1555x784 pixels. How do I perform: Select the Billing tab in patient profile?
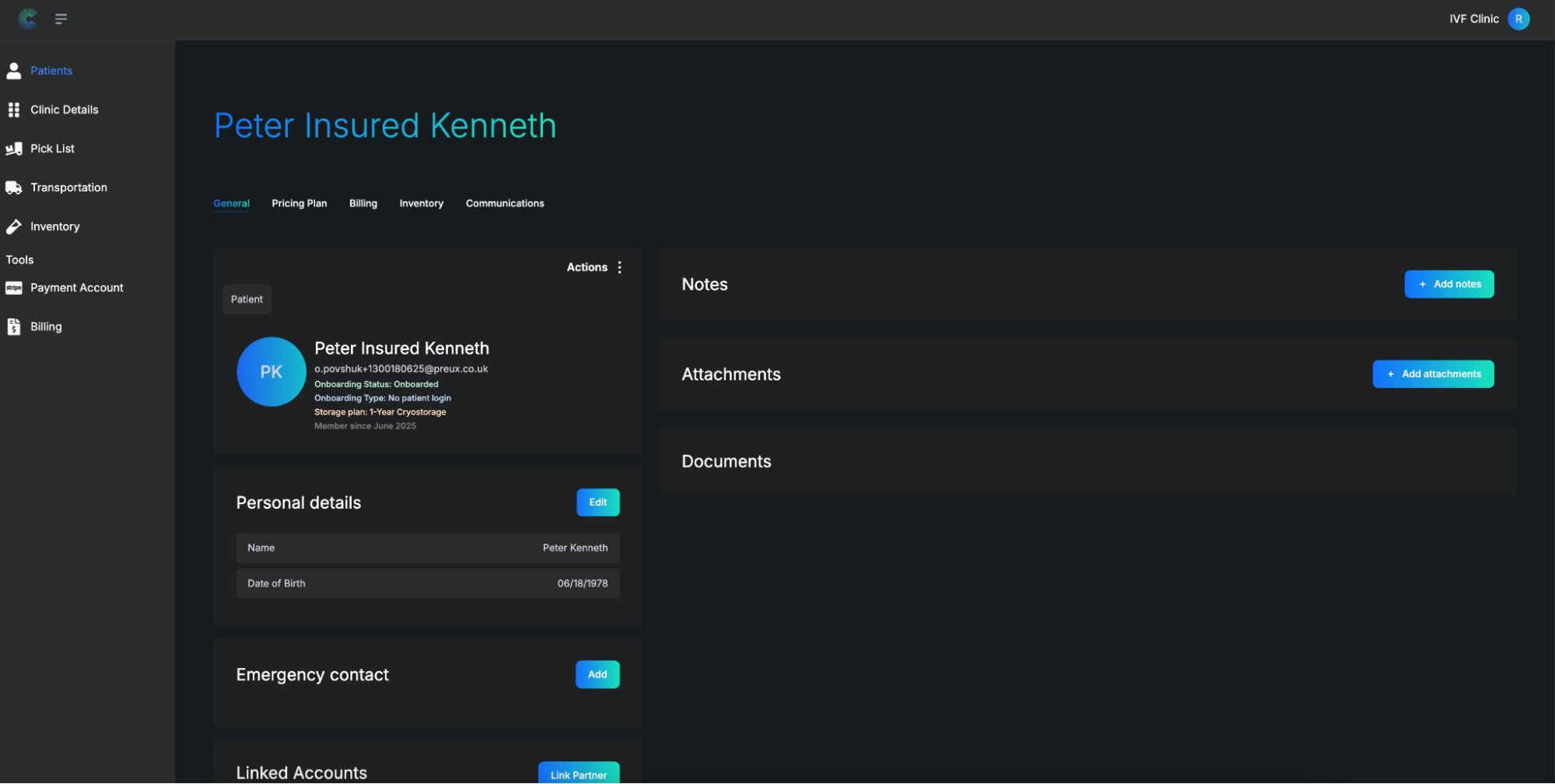tap(362, 204)
